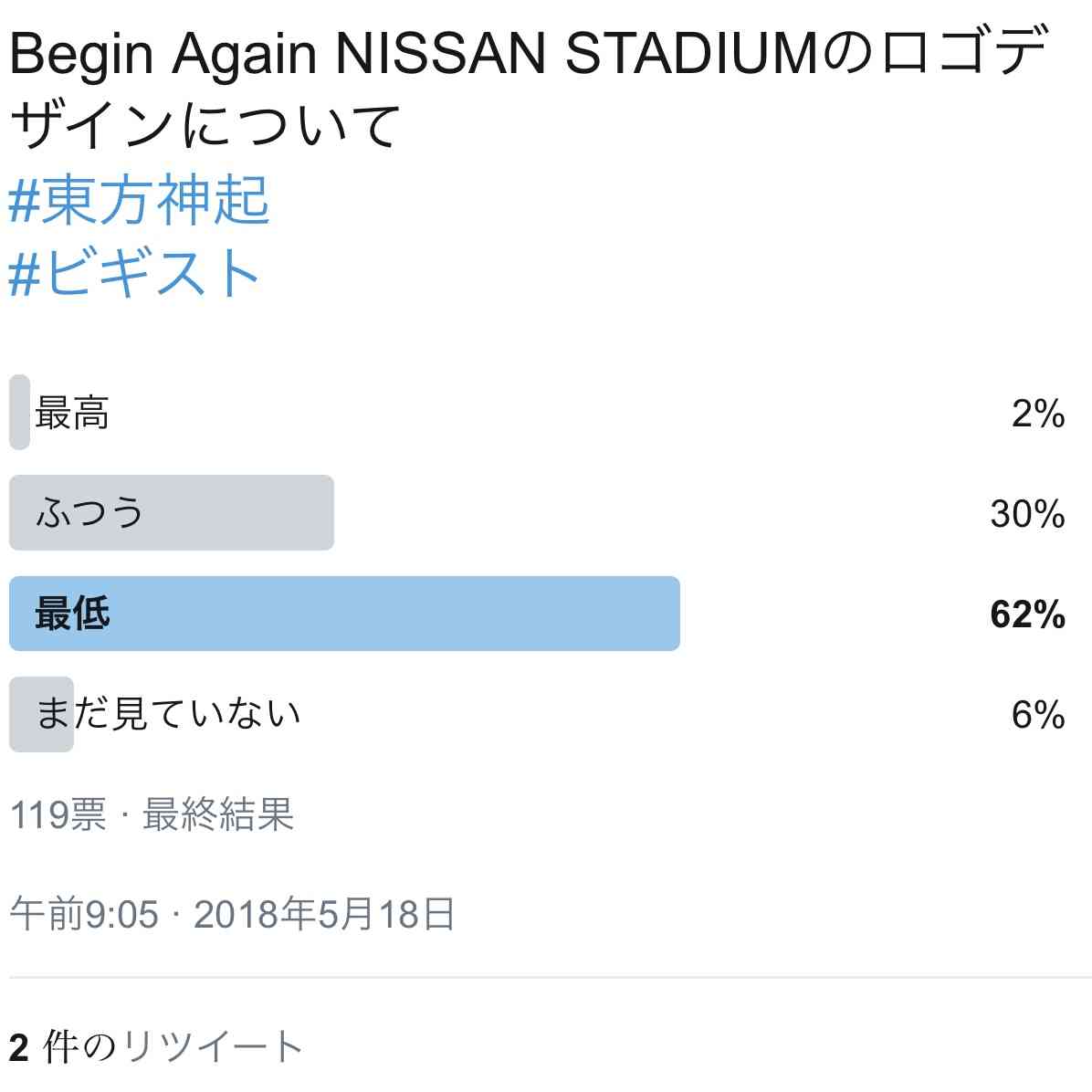Open the #東方神起 hashtag
Image resolution: width=1092 pixels, height=1092 pixels.
coord(139,200)
